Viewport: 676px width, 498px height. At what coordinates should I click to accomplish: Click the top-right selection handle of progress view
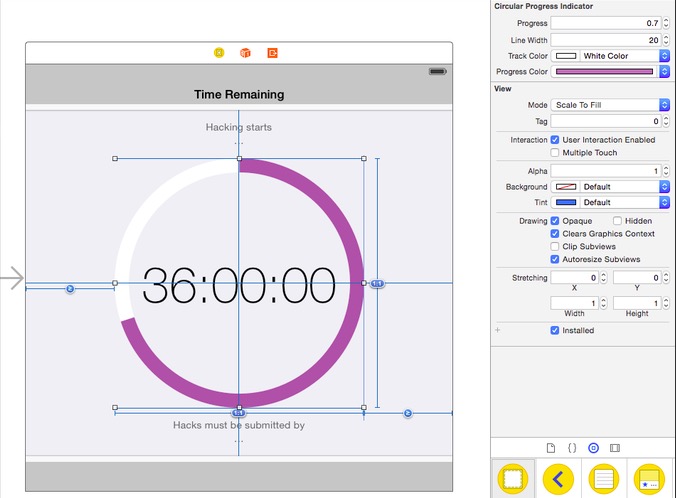pyautogui.click(x=364, y=159)
